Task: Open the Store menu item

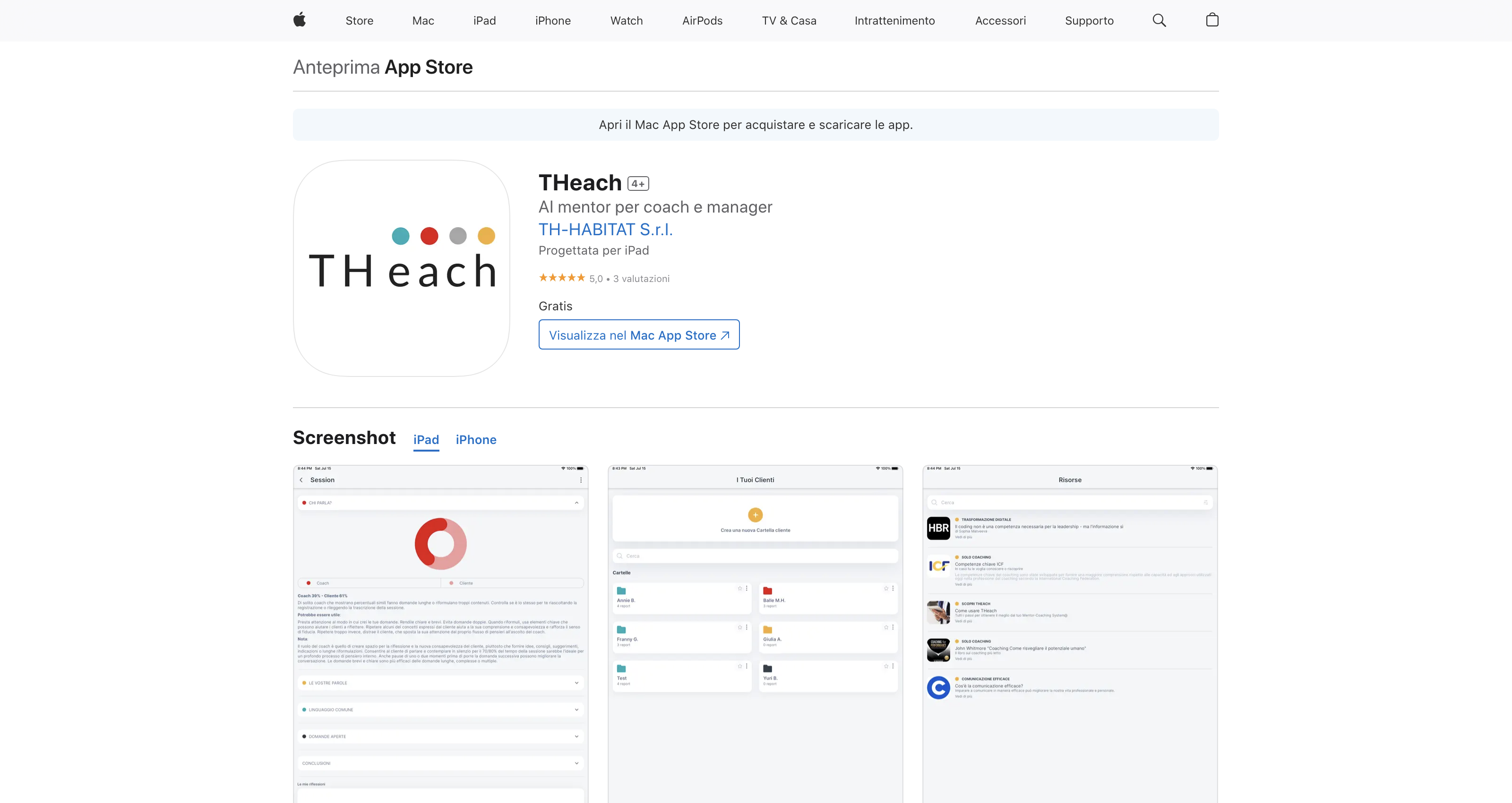Action: point(359,20)
